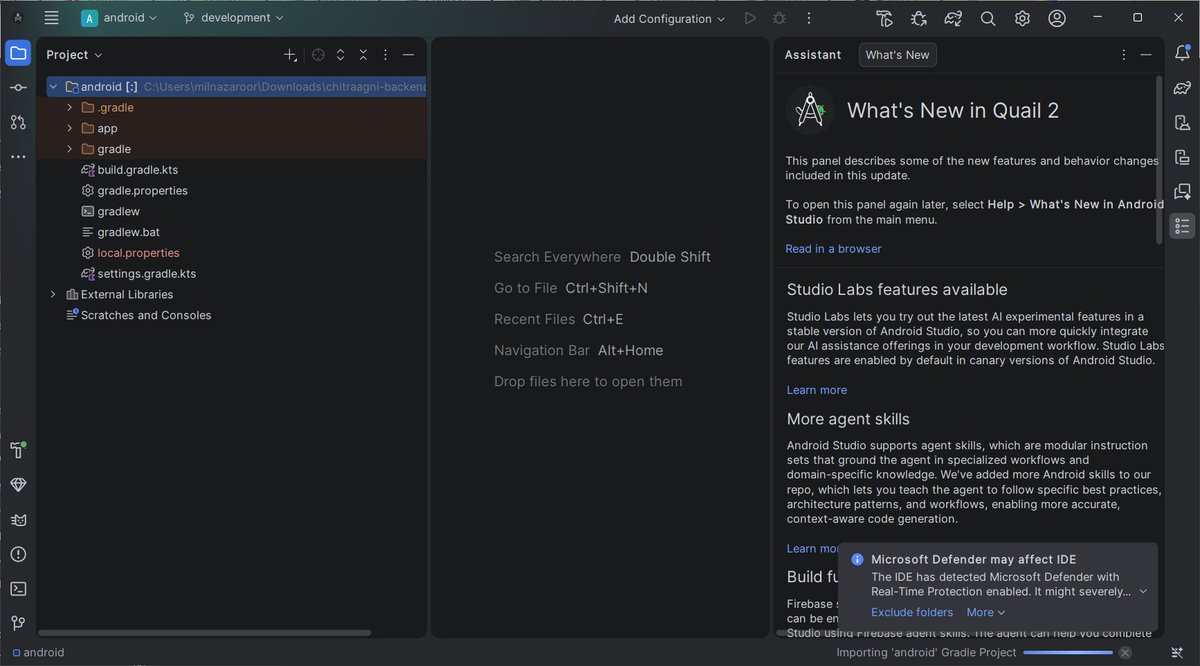
Task: Open Project panel options ellipsis
Action: click(386, 55)
